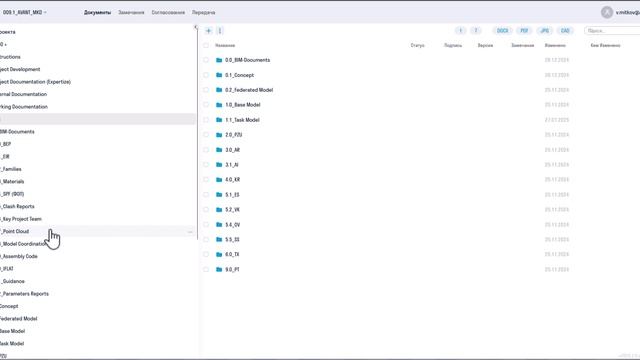The image size is (640, 360).
Task: Switch to the Замечания tab
Action: (131, 13)
